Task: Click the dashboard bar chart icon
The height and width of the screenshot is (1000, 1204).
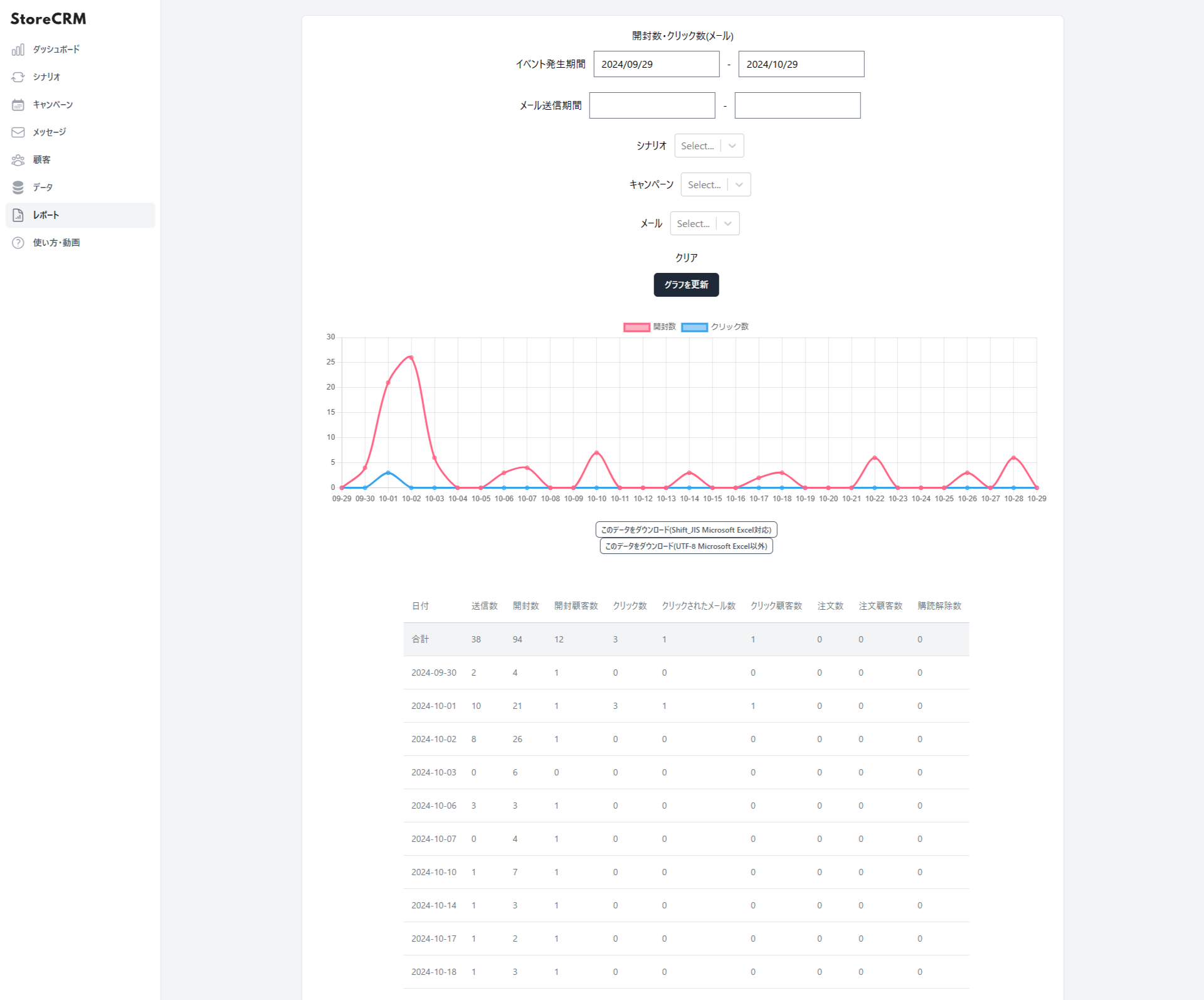Action: coord(18,50)
